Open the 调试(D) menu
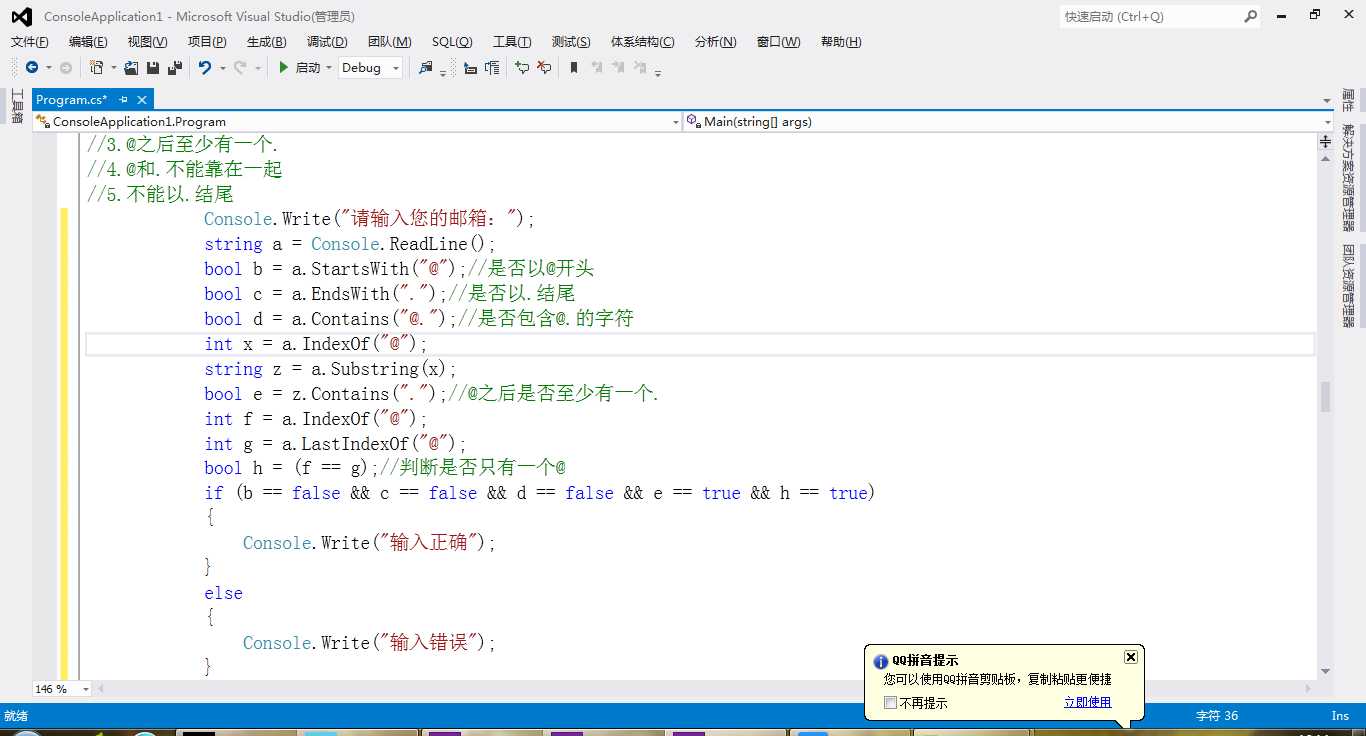Screen dimensions: 1366x736 point(327,42)
